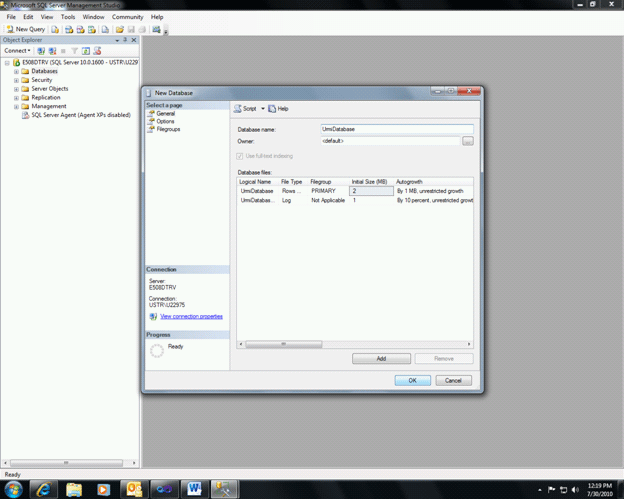Expand the Management folder
This screenshot has height=499, width=624.
pyautogui.click(x=16, y=107)
